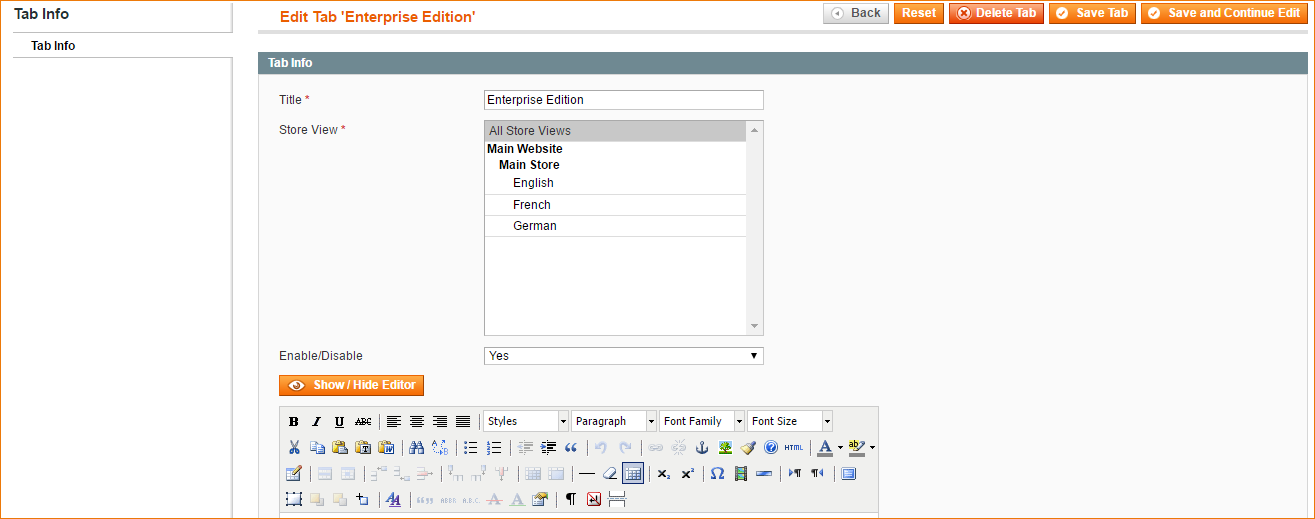
Task: Insert an anchor with the anchor icon
Action: [702, 448]
